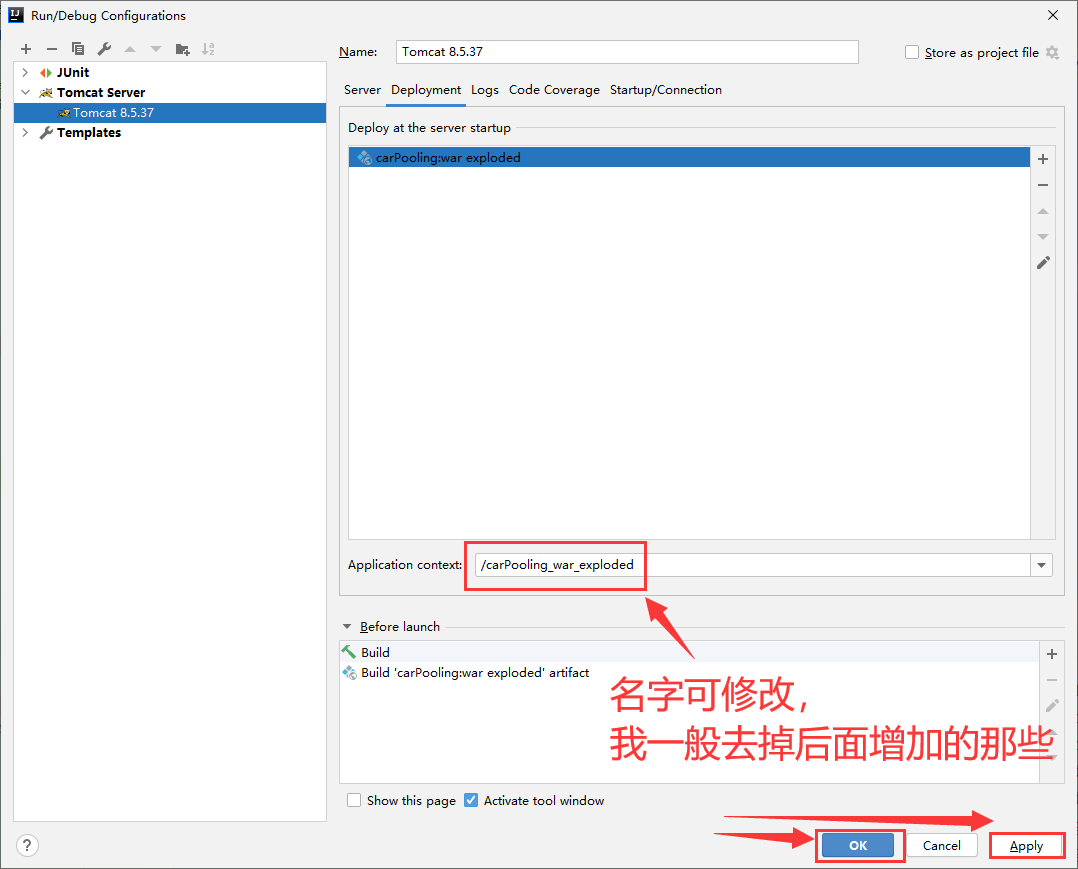Enable Store as project file
1078x869 pixels.
click(x=911, y=52)
